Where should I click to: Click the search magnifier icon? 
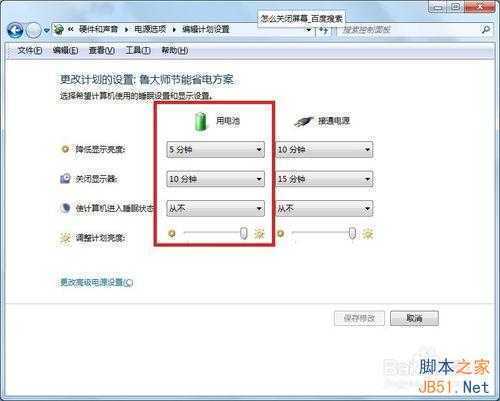pyautogui.click(x=486, y=30)
